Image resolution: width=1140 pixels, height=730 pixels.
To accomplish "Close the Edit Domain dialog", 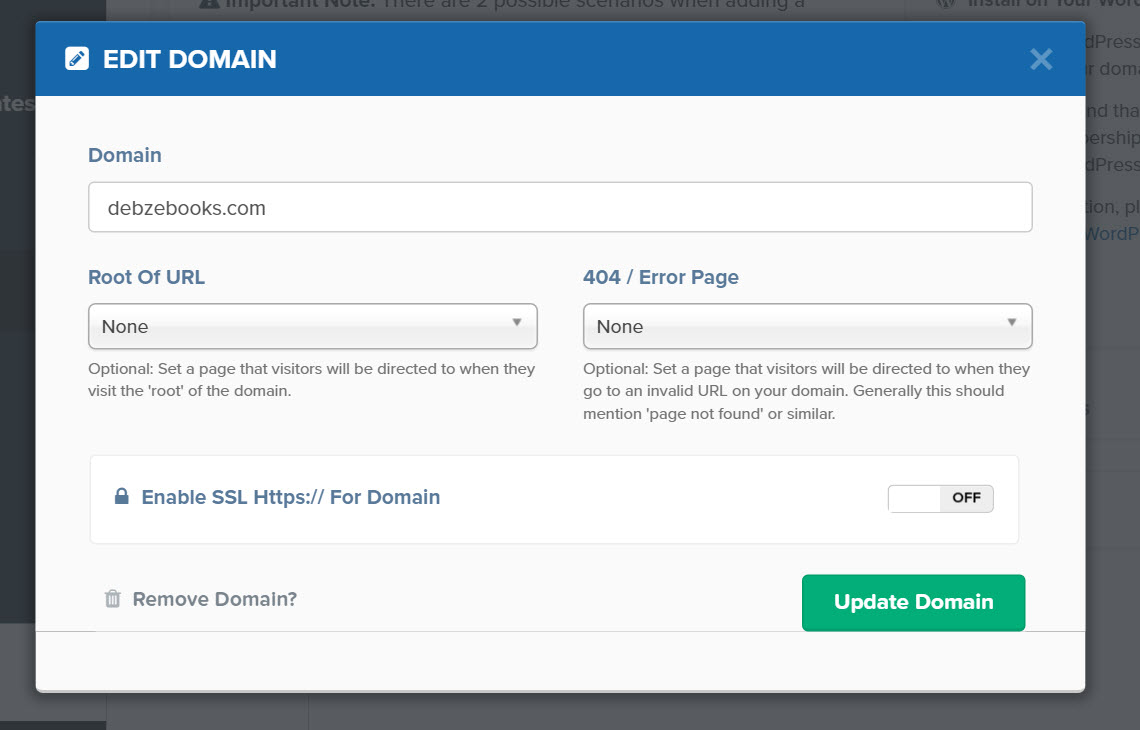I will (1041, 59).
